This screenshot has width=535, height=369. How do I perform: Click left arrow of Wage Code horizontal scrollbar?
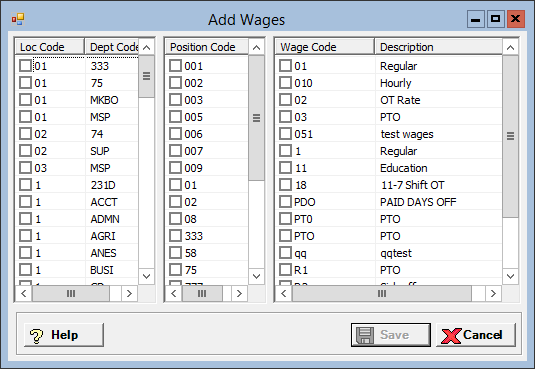284,294
